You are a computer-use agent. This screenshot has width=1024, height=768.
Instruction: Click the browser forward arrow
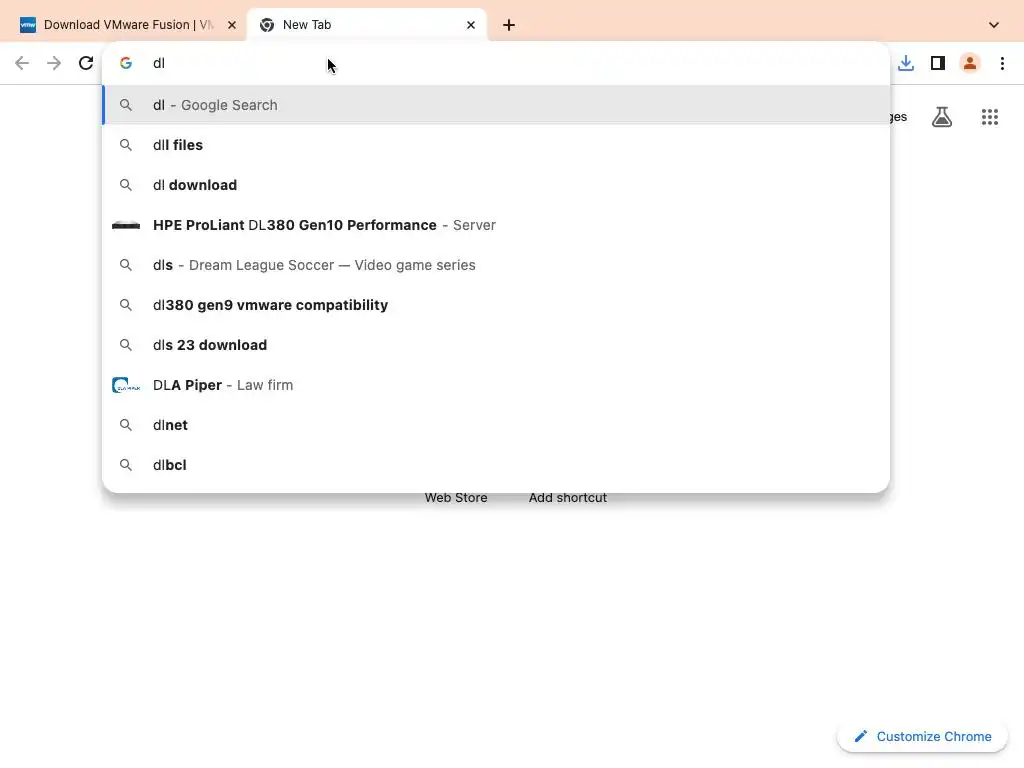click(x=54, y=63)
